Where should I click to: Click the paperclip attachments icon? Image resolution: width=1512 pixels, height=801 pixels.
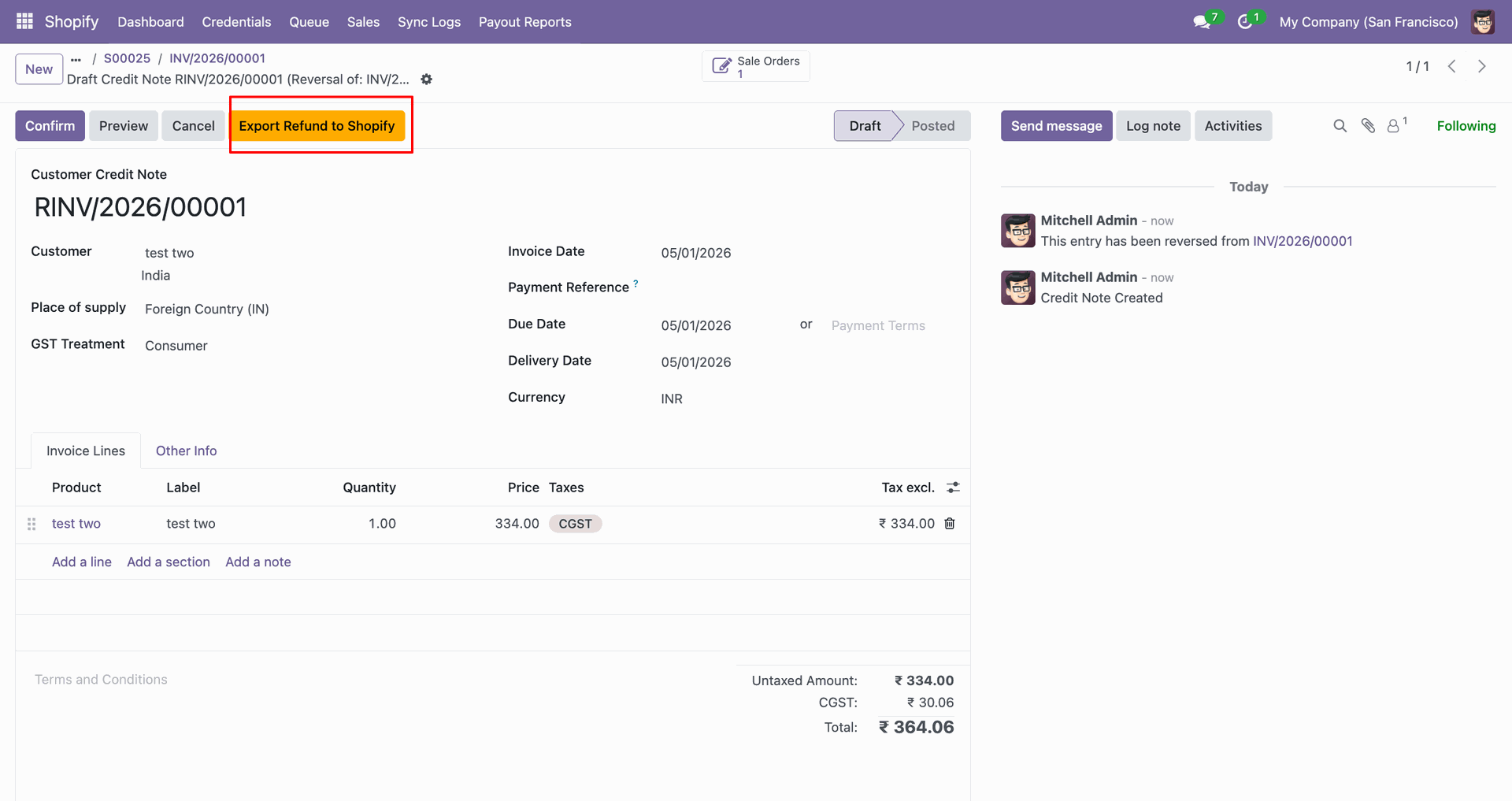coord(1368,126)
